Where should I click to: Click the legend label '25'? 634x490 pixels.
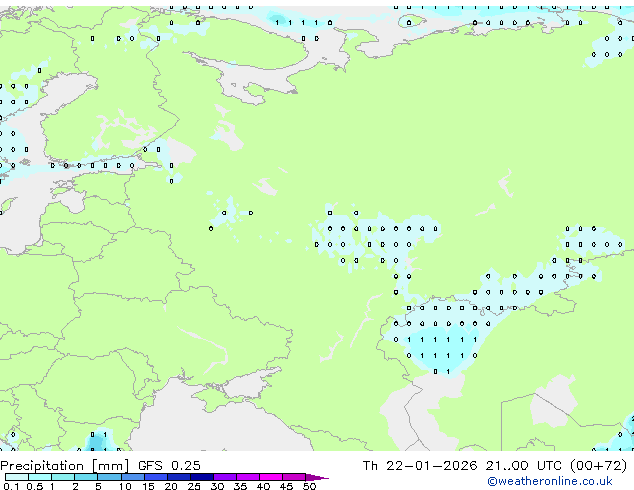tap(194, 486)
